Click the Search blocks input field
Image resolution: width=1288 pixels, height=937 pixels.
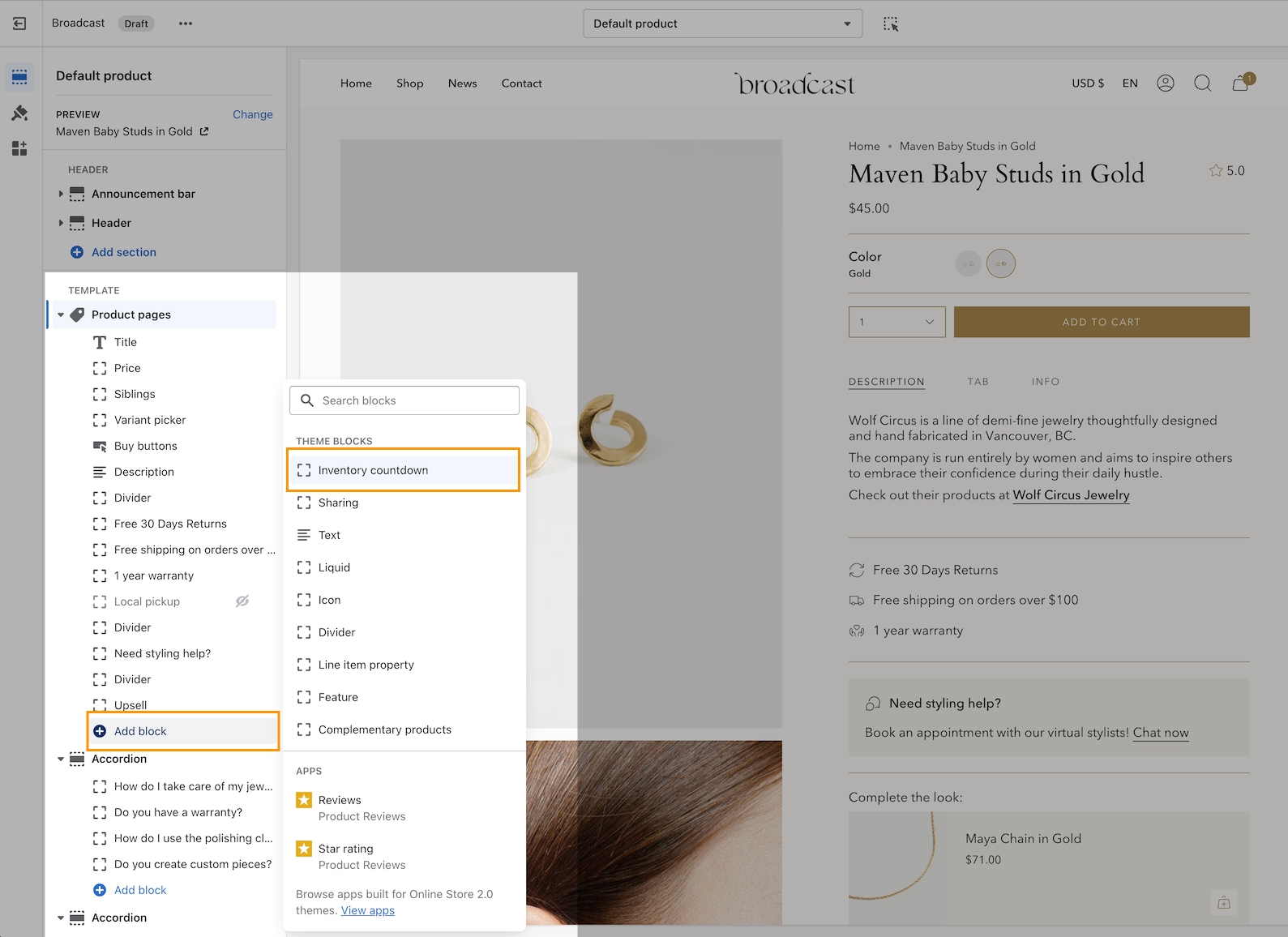(404, 400)
